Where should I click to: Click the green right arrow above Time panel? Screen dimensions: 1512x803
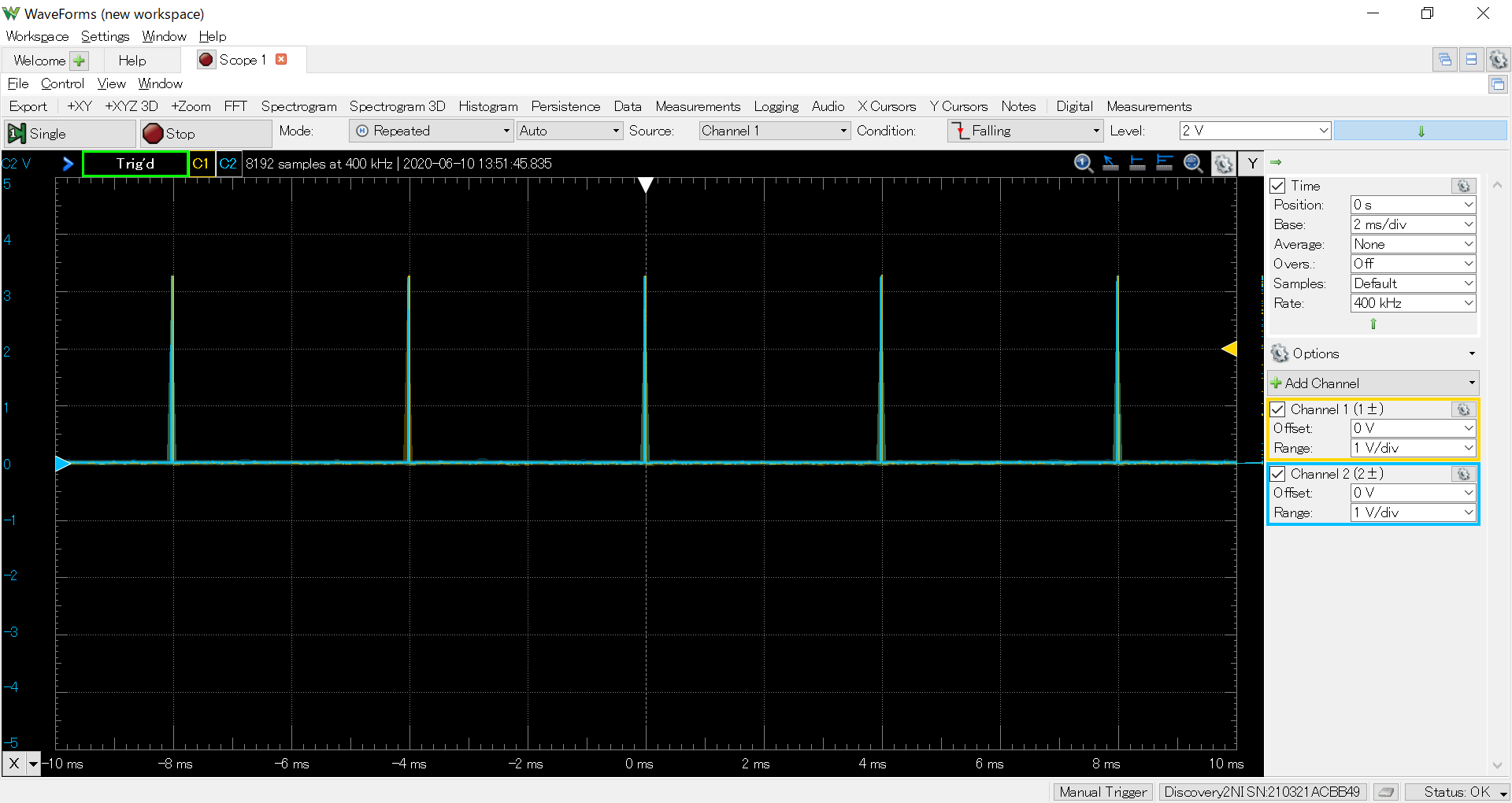point(1276,162)
